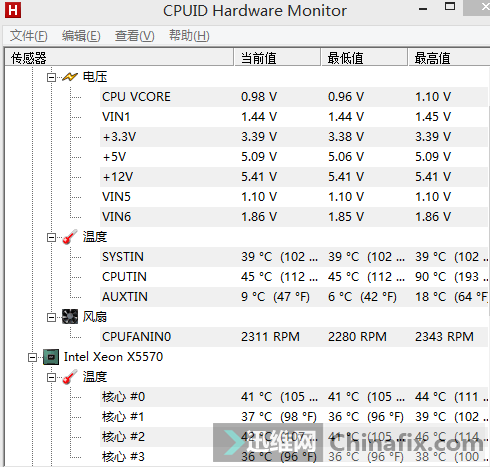This screenshot has height=467, width=490.
Task: Open the 文件(F) menu
Action: coord(29,36)
